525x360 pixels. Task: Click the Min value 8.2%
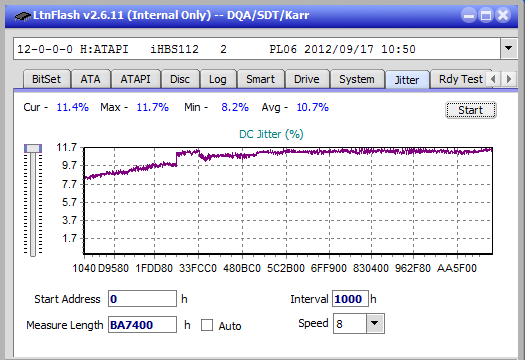coord(235,107)
